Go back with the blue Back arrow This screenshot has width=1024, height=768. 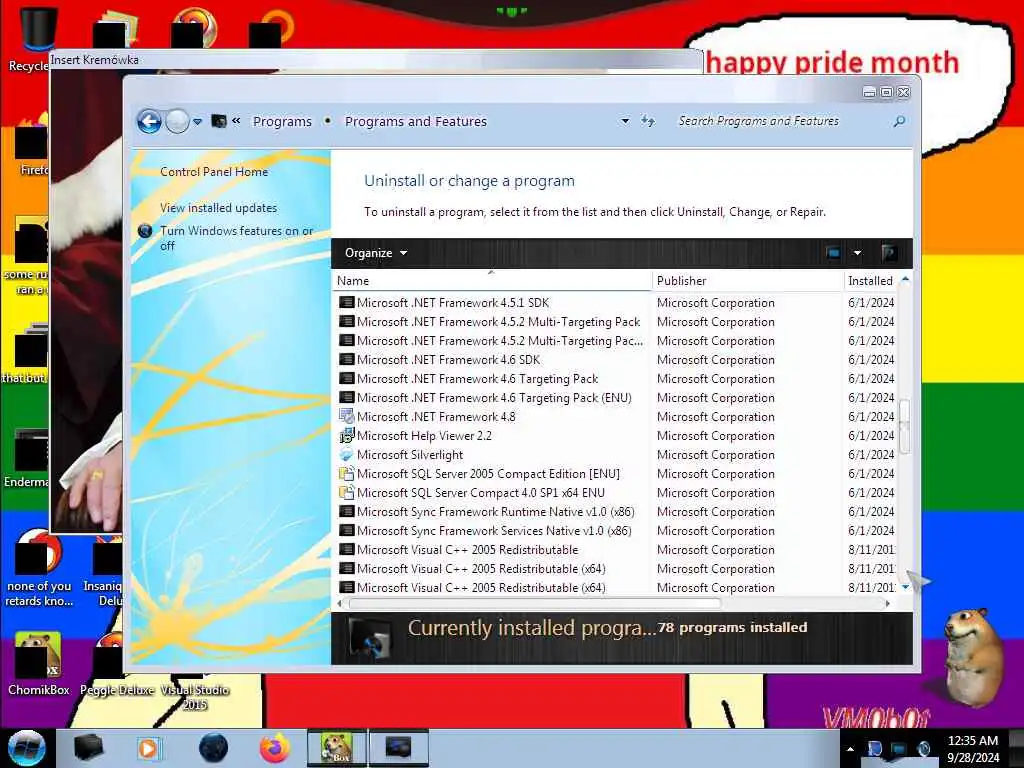150,121
